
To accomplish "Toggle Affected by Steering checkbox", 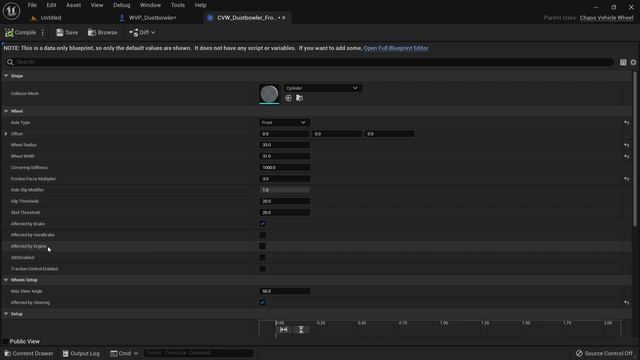I will [x=262, y=302].
